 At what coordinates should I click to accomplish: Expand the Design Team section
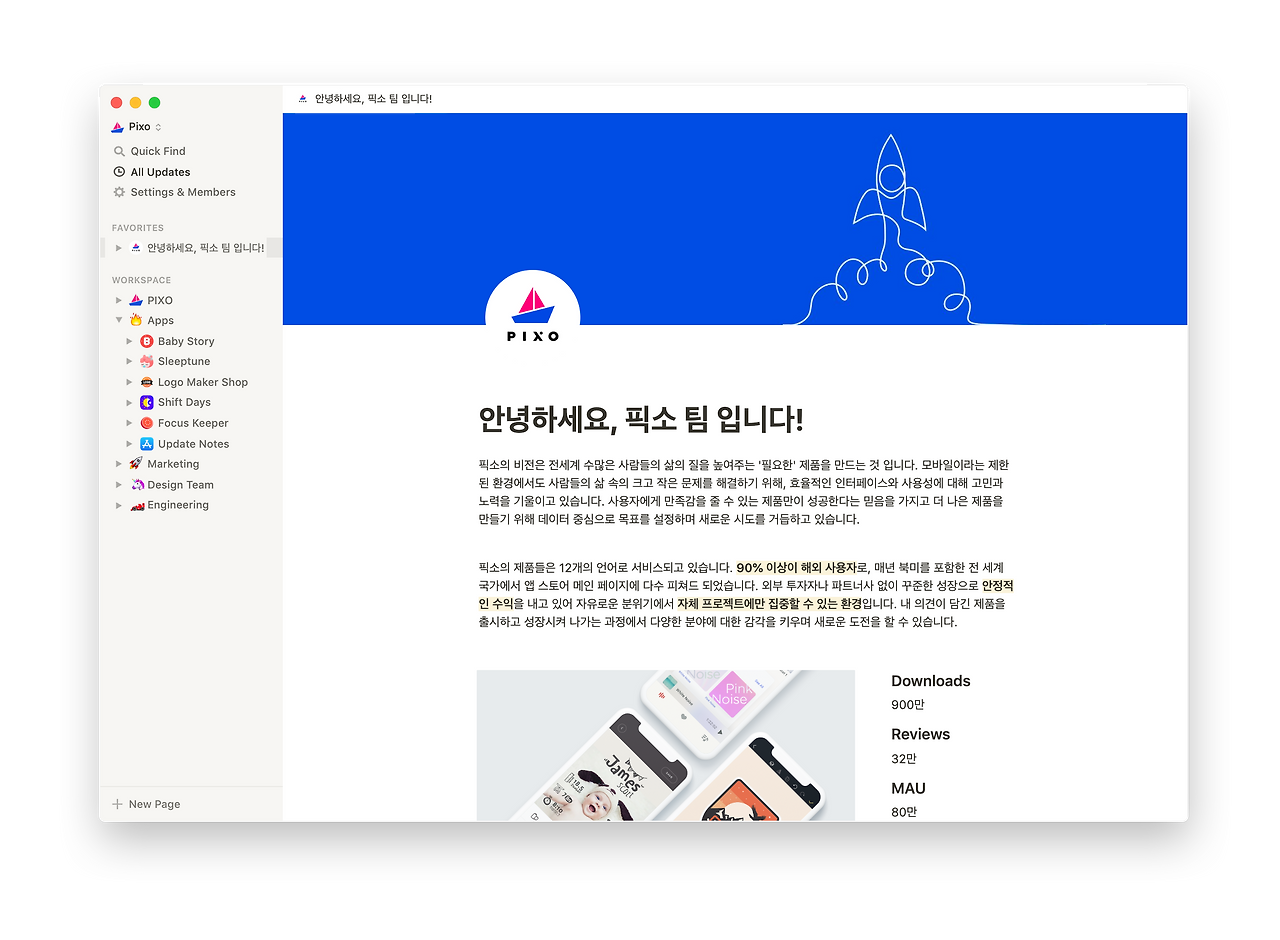(118, 485)
